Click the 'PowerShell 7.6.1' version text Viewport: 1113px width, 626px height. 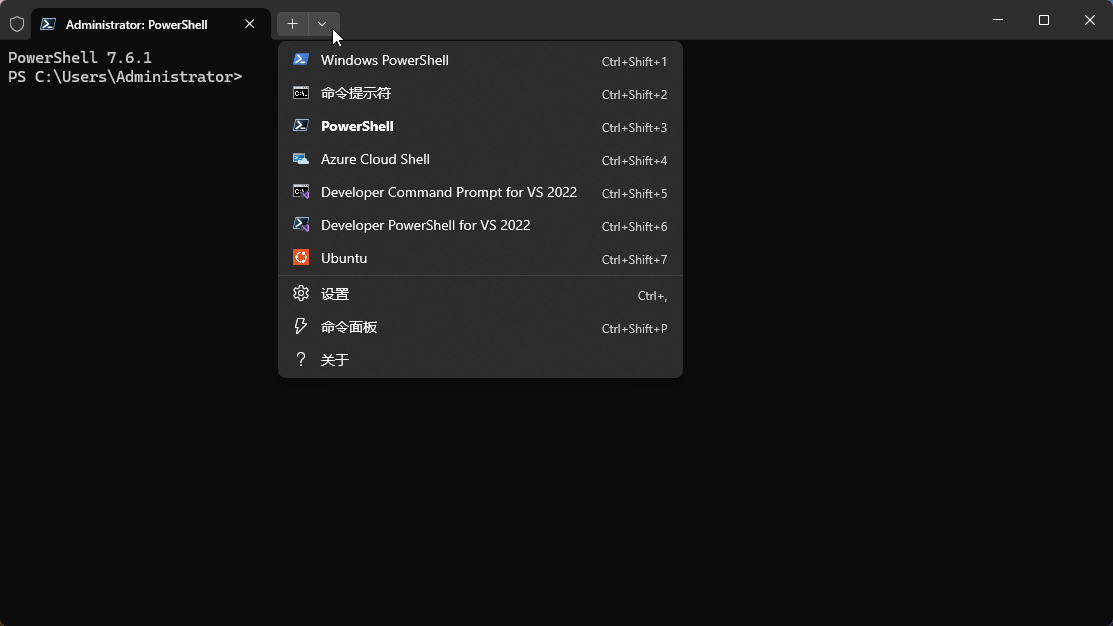click(80, 57)
